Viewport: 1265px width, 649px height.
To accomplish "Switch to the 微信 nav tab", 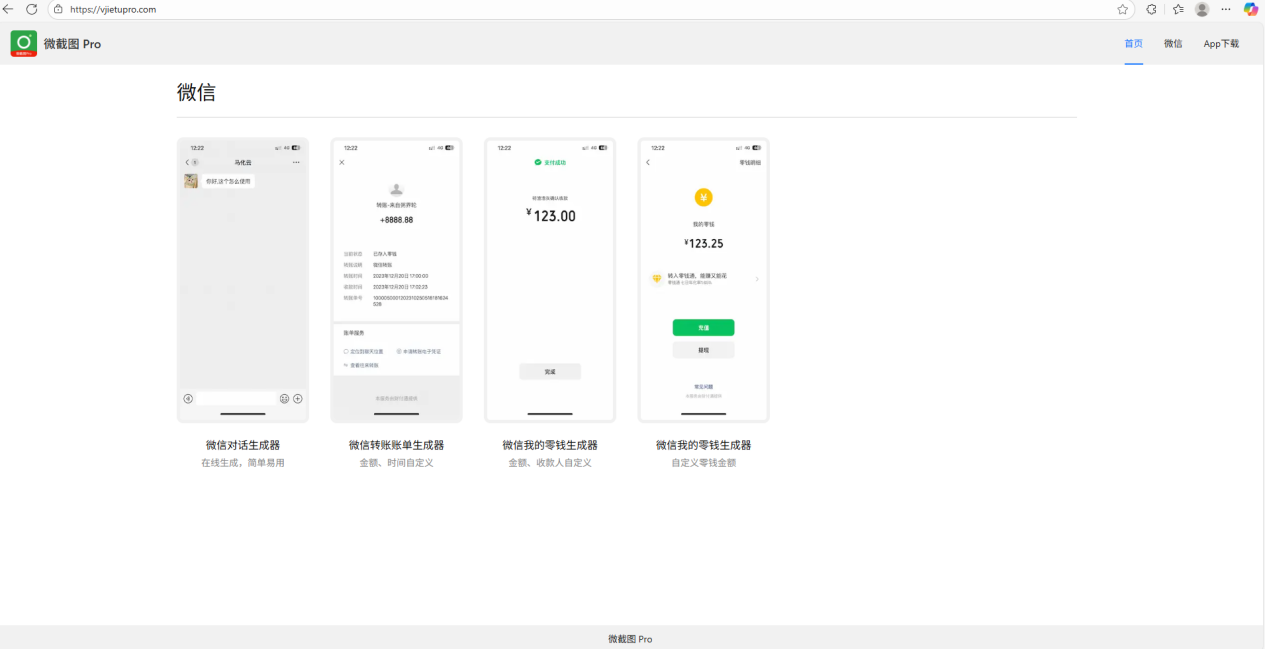I will point(1173,44).
